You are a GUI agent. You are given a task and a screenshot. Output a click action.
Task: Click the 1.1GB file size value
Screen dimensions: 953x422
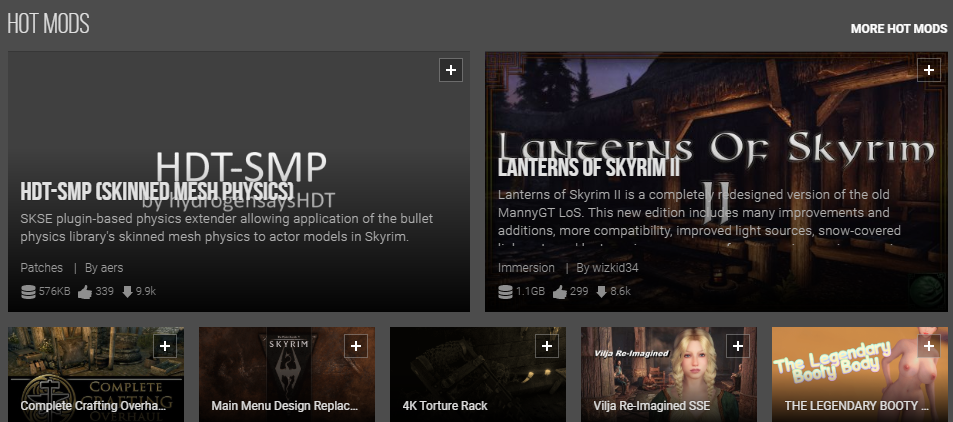(x=531, y=292)
